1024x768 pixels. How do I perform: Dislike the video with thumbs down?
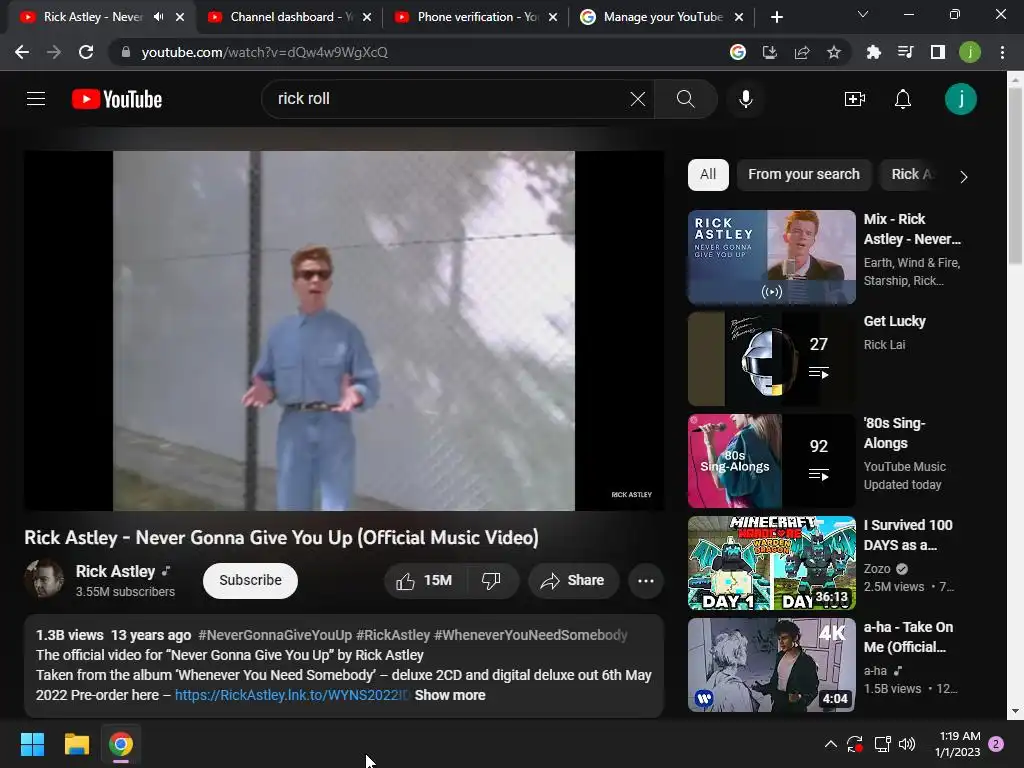click(x=491, y=581)
